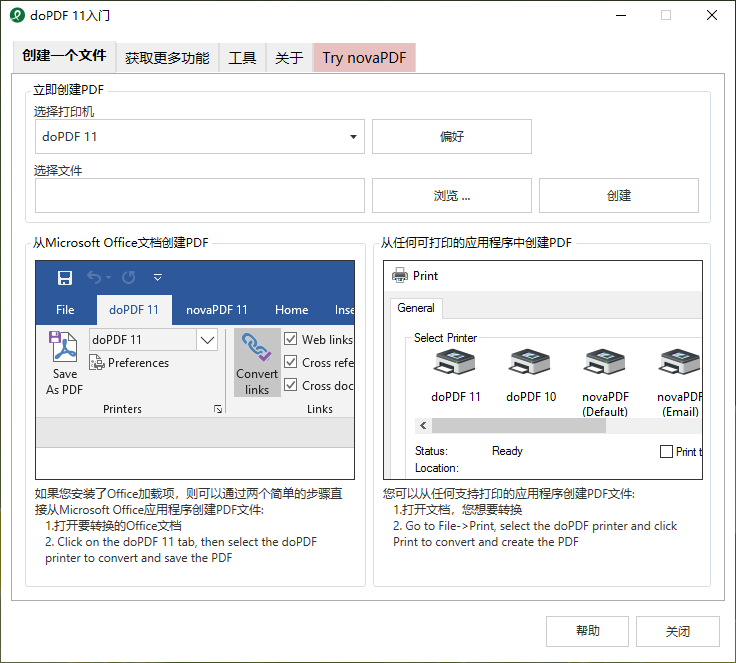Click the Preferences printer icon in ribbon
This screenshot has height=663, width=736.
pos(97,362)
